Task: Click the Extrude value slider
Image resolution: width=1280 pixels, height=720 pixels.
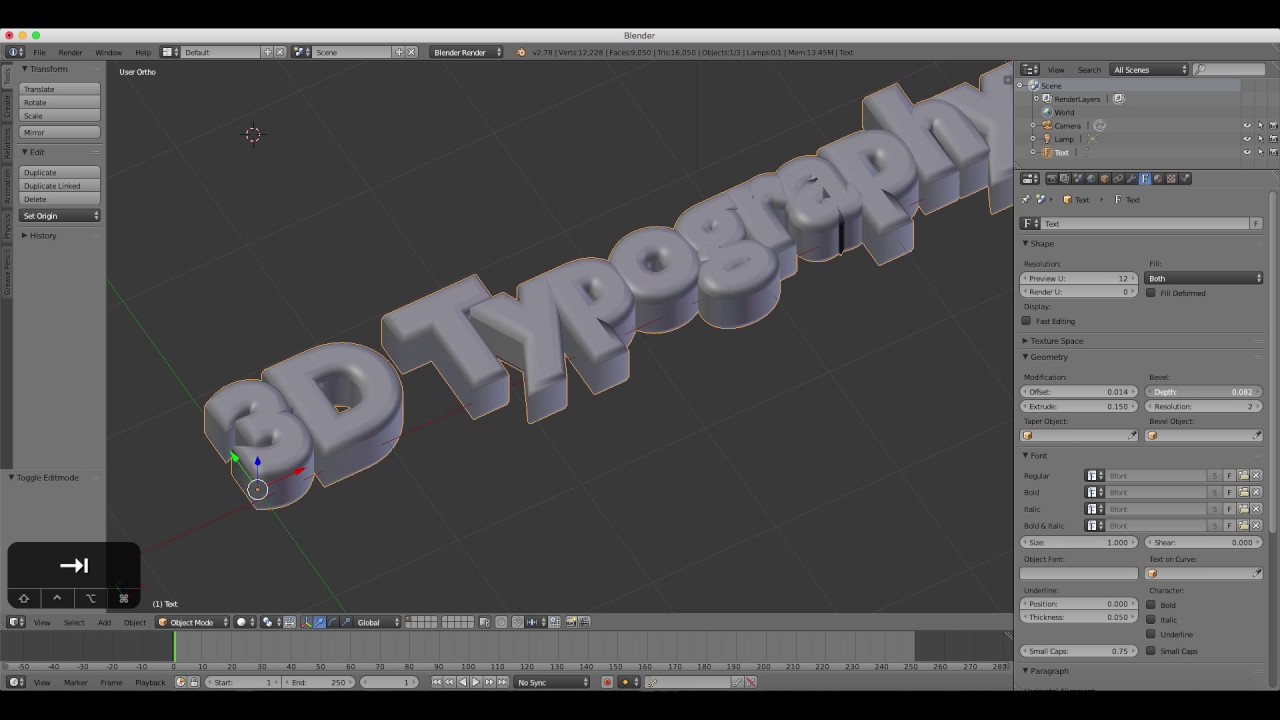Action: tap(1079, 407)
